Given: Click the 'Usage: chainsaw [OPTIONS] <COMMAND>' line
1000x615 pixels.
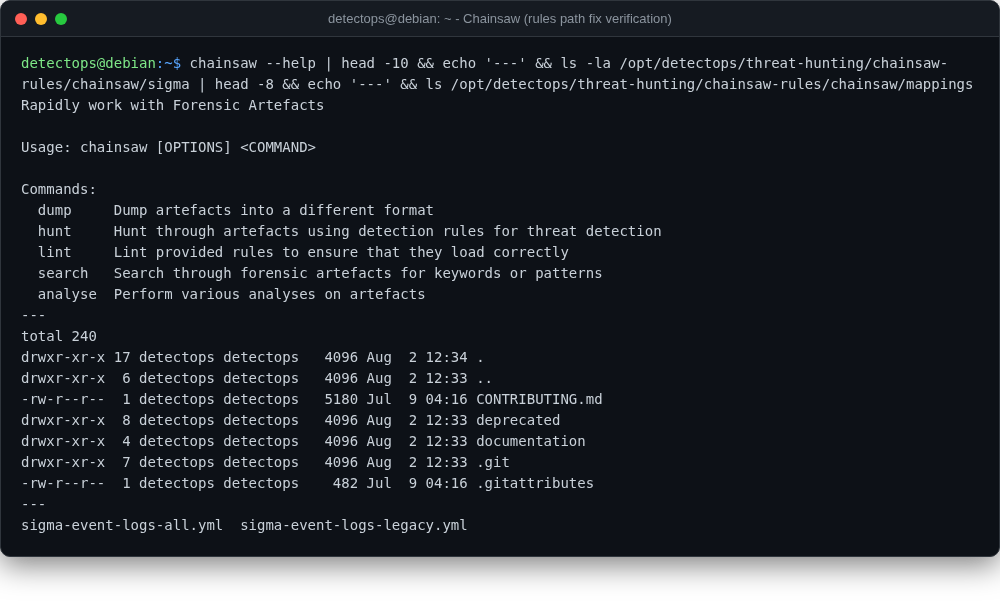Looking at the screenshot, I should coord(168,147).
